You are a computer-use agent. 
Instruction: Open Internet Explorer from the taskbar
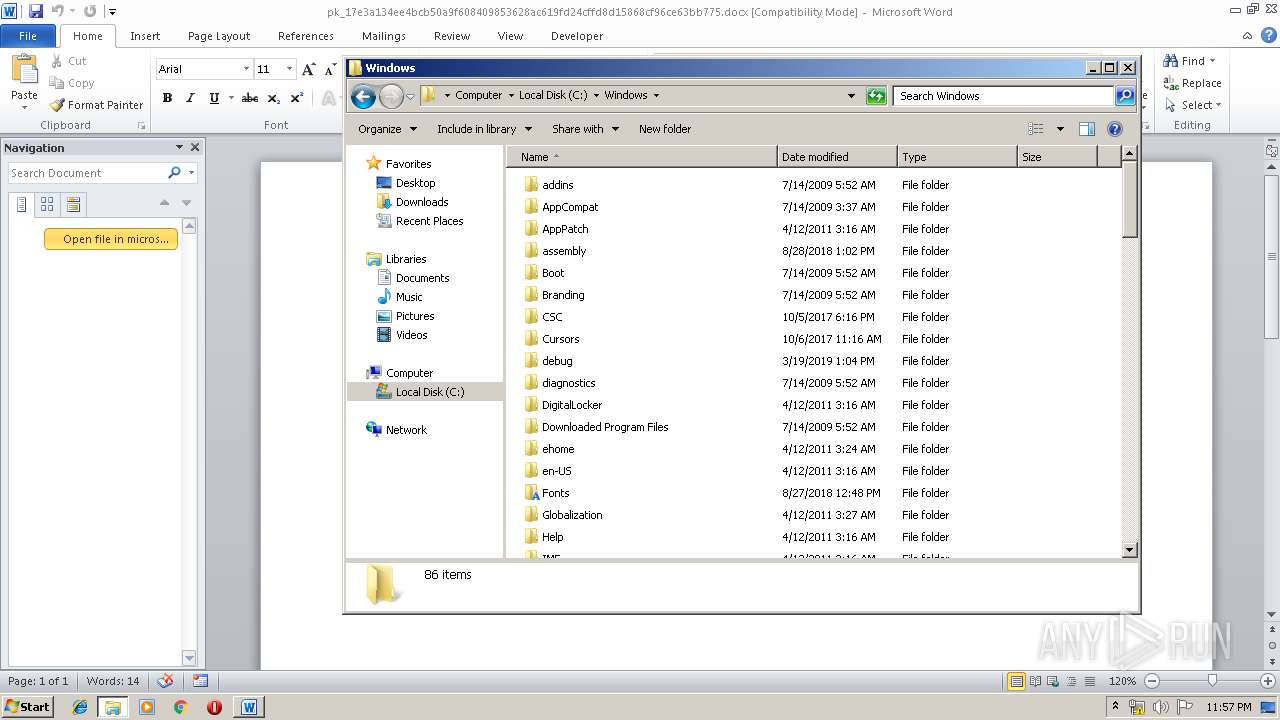tap(80, 706)
